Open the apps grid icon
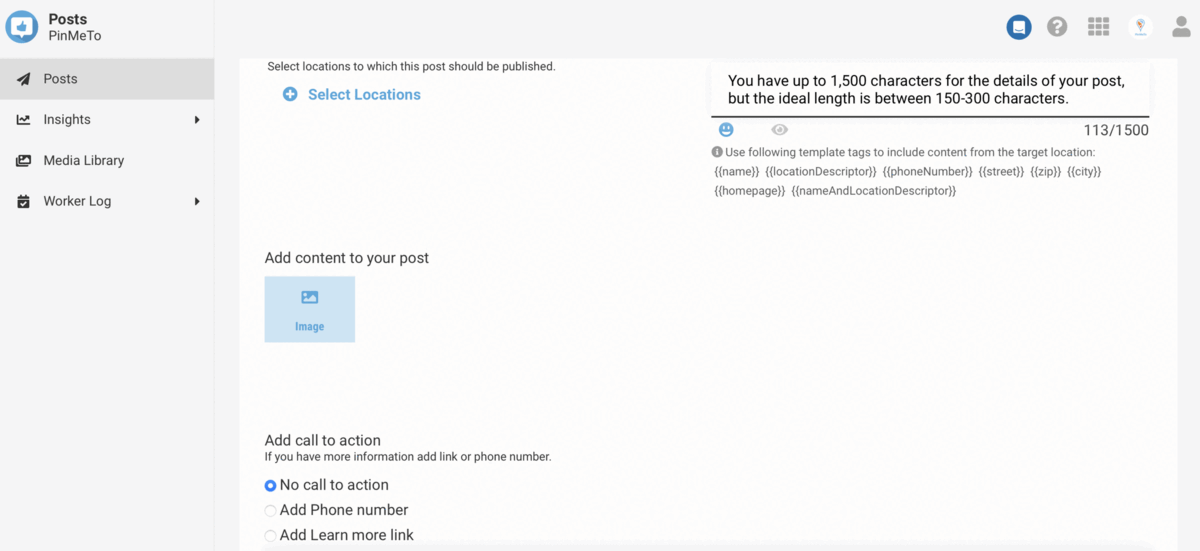Screen dimensions: 1200x551 point(1098,27)
